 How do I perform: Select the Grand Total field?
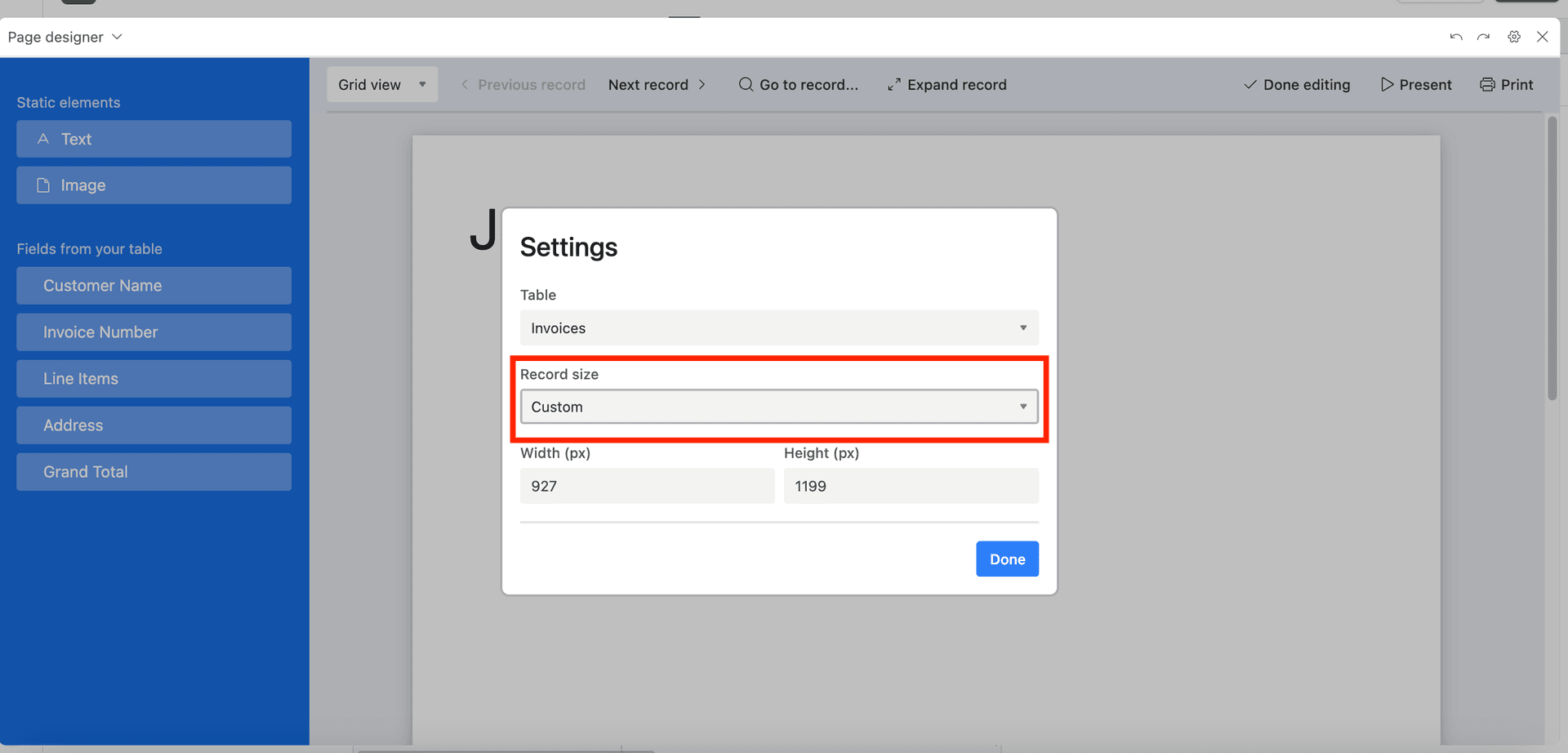tap(154, 471)
